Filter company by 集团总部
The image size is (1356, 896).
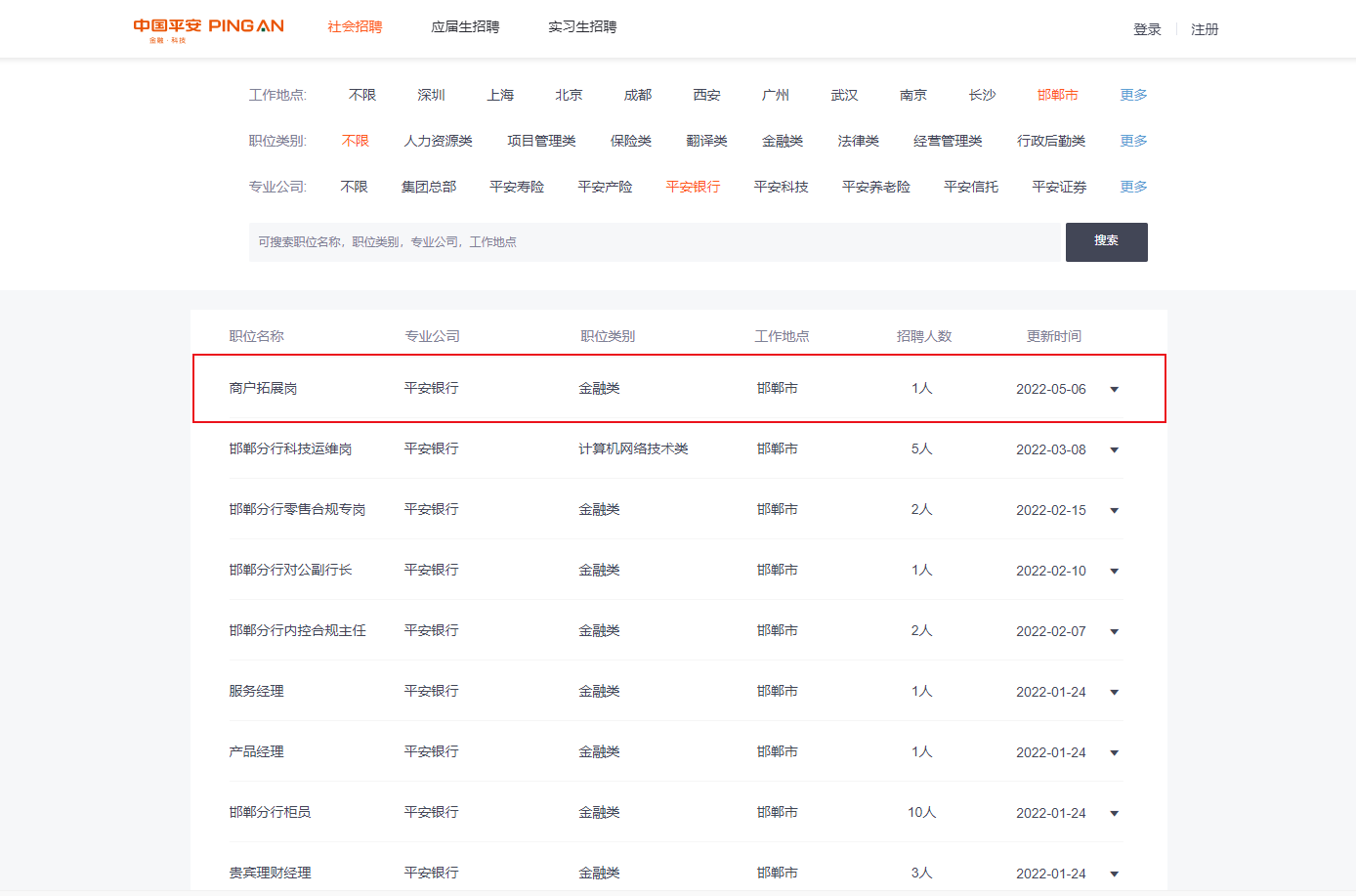click(429, 187)
